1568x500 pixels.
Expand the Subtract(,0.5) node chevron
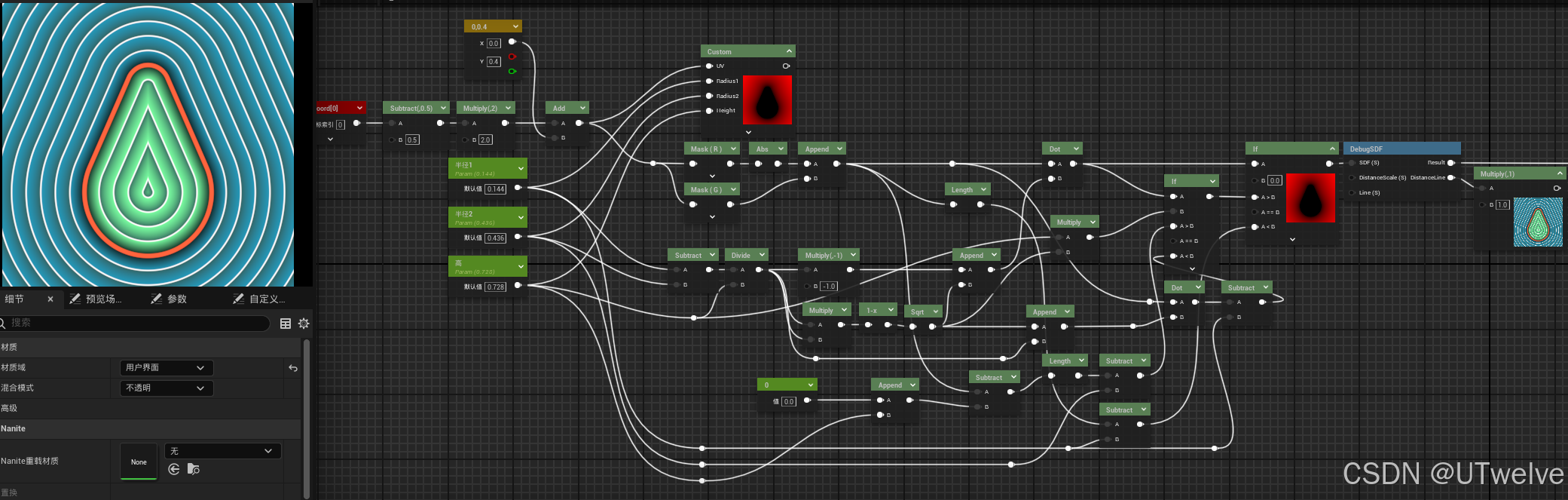444,109
